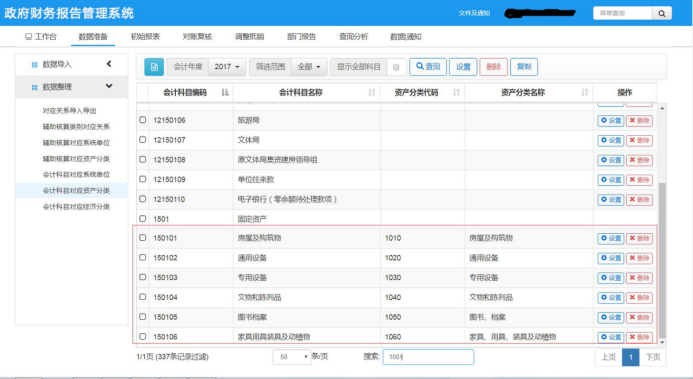
Task: Open 会计科目对应资产分类 in sidebar
Action: (76, 191)
